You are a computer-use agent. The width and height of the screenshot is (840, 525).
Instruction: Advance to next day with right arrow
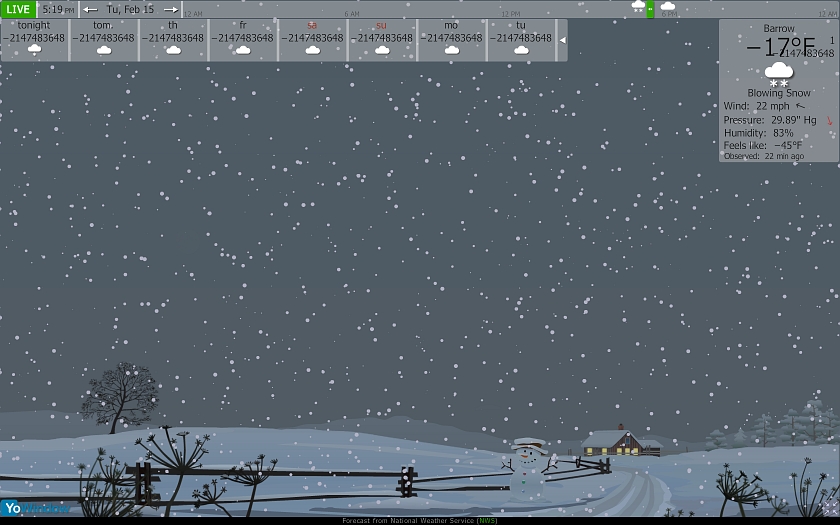[171, 9]
